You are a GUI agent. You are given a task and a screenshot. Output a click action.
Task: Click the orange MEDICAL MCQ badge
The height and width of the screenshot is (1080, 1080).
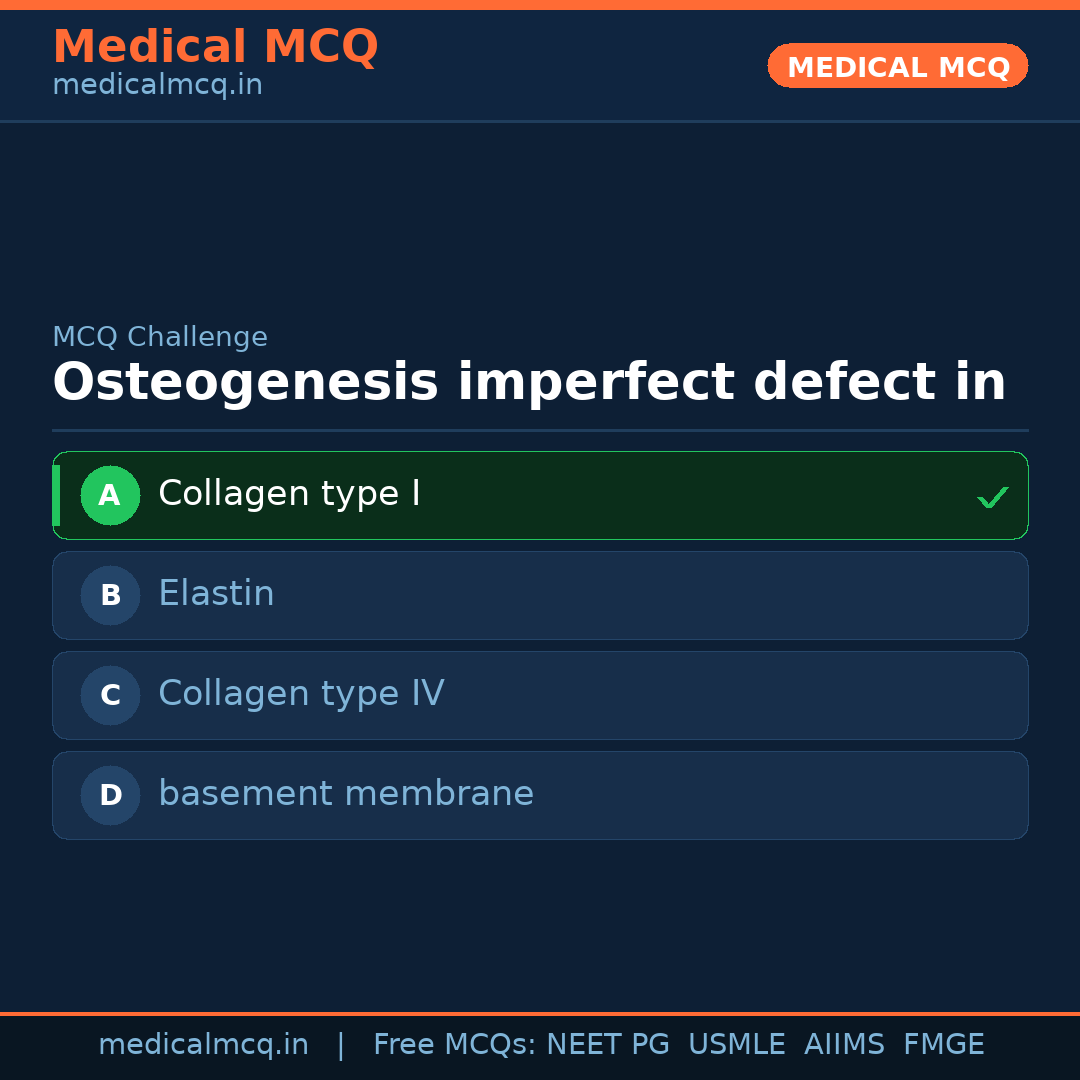897,66
